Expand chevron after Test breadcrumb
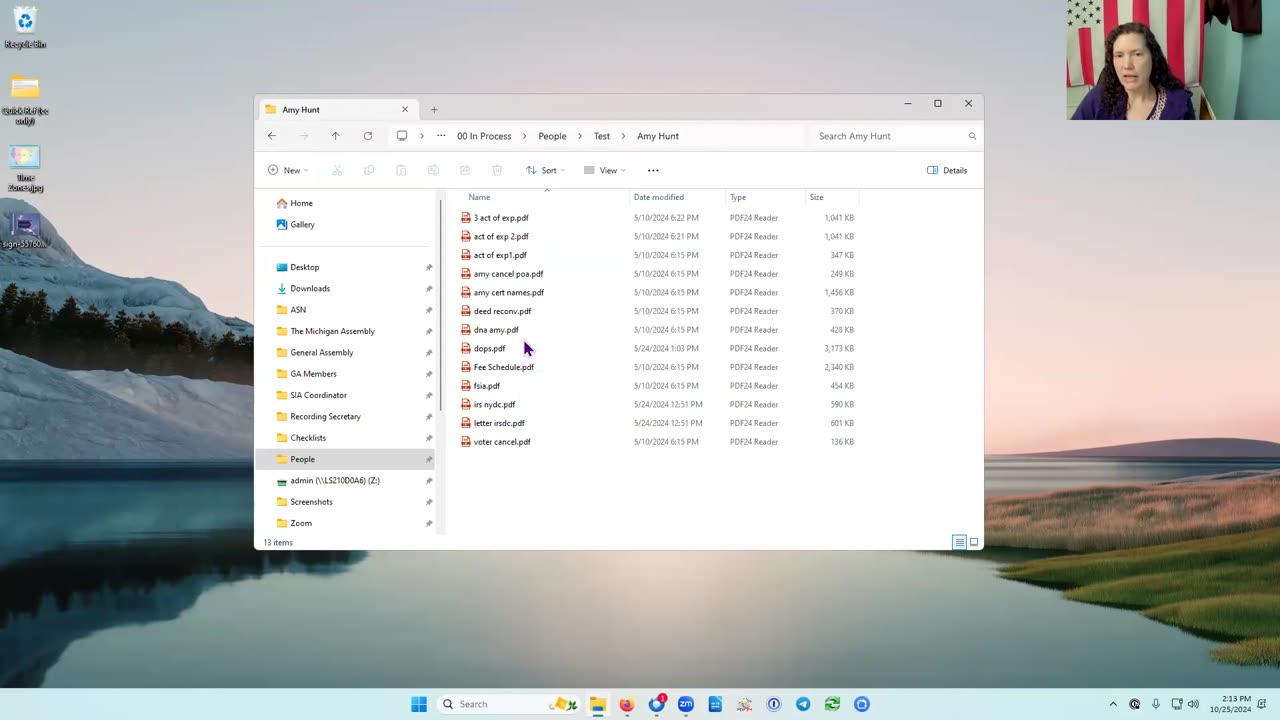1280x720 pixels. (x=623, y=136)
